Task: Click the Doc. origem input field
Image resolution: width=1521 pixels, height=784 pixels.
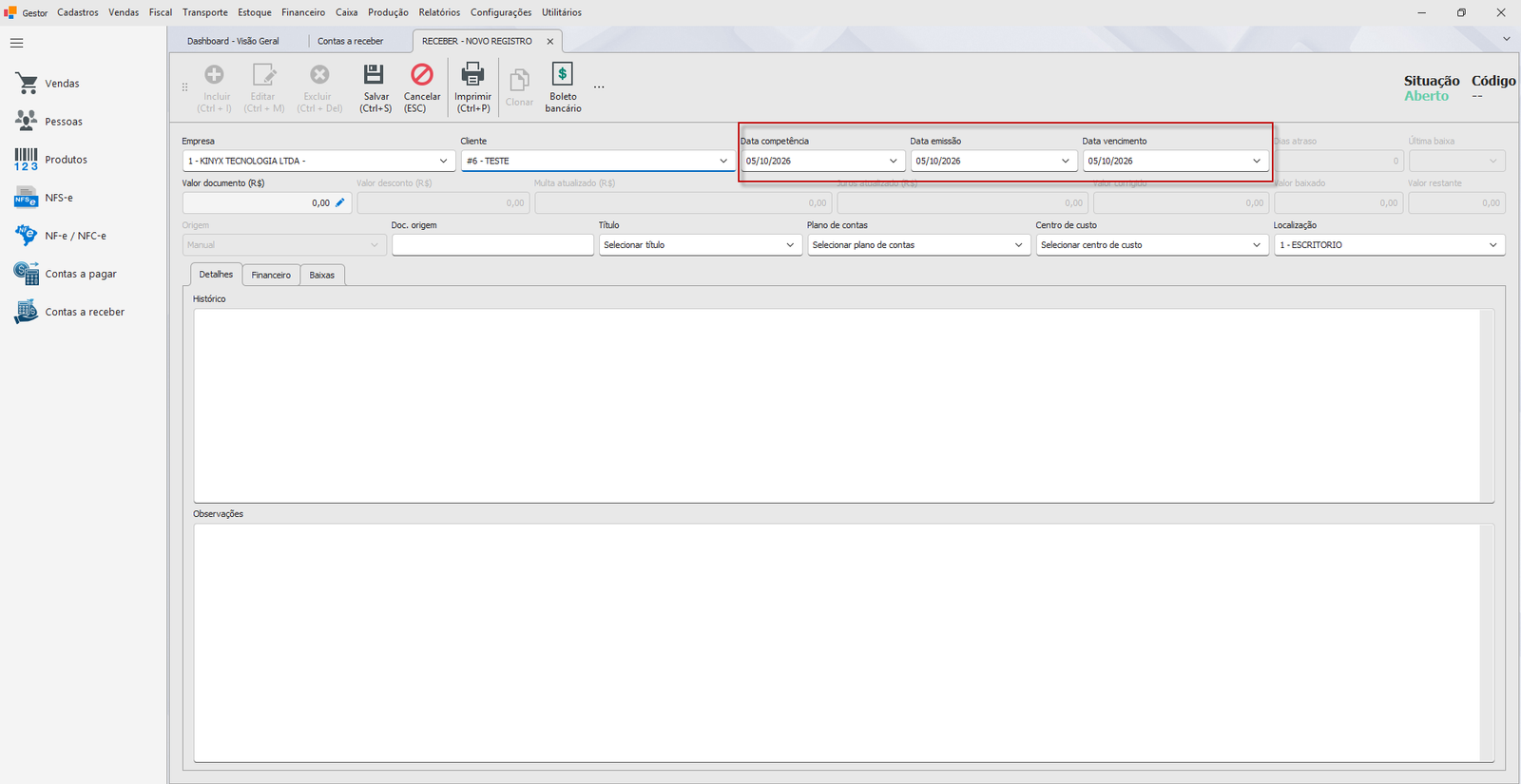Action: (492, 245)
